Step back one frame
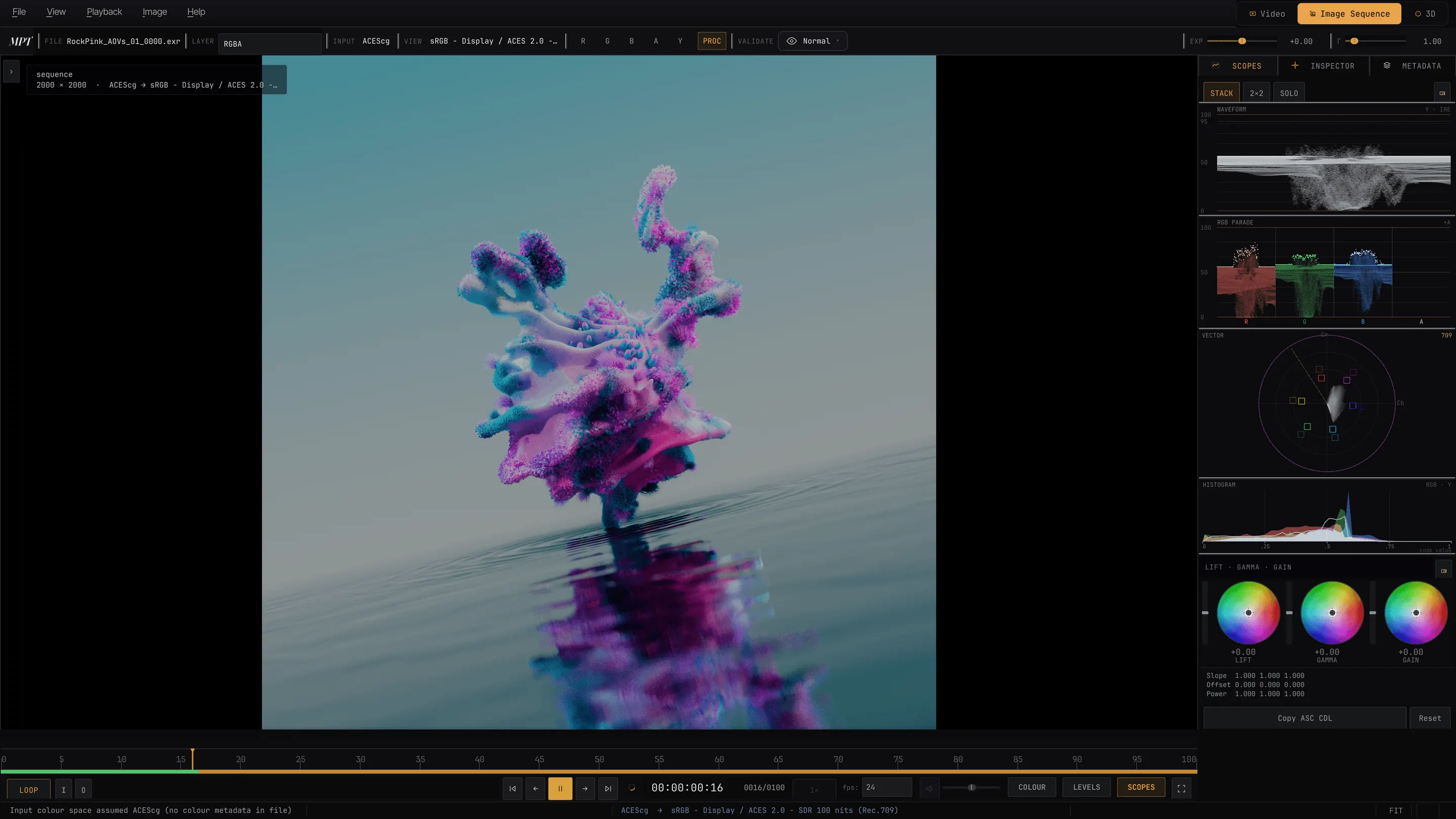Image resolution: width=1456 pixels, height=819 pixels. coord(535,789)
